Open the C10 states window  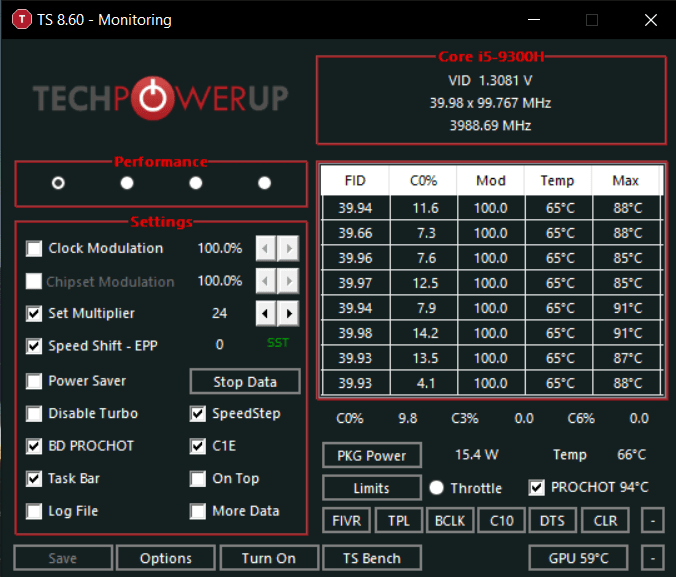click(x=502, y=521)
